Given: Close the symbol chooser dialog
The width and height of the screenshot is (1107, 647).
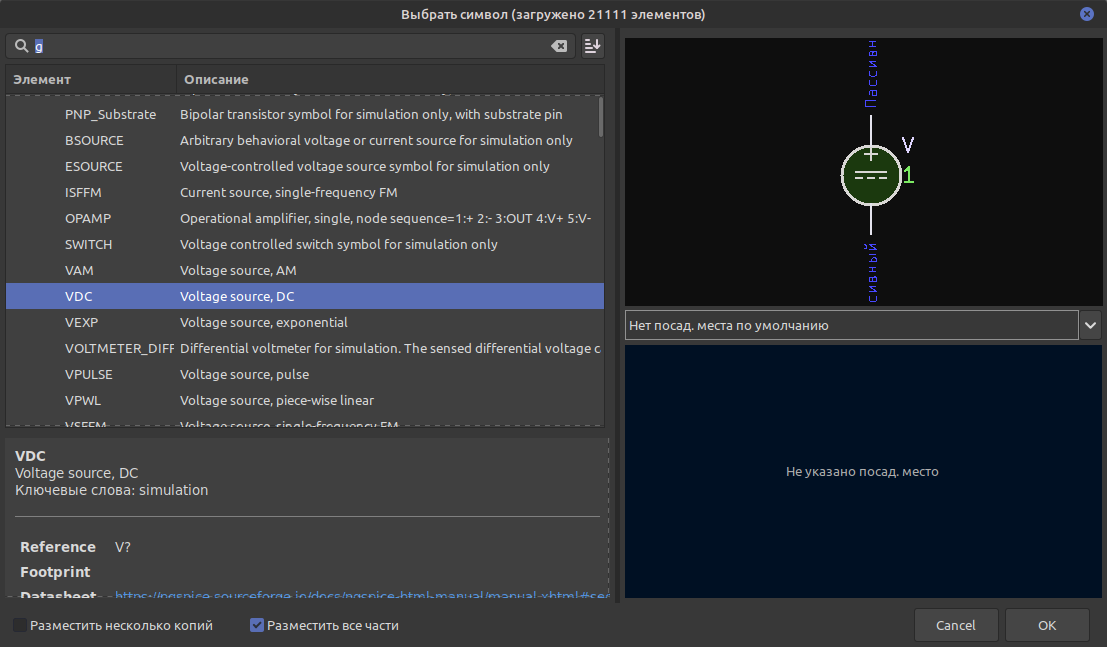Looking at the screenshot, I should point(1086,15).
